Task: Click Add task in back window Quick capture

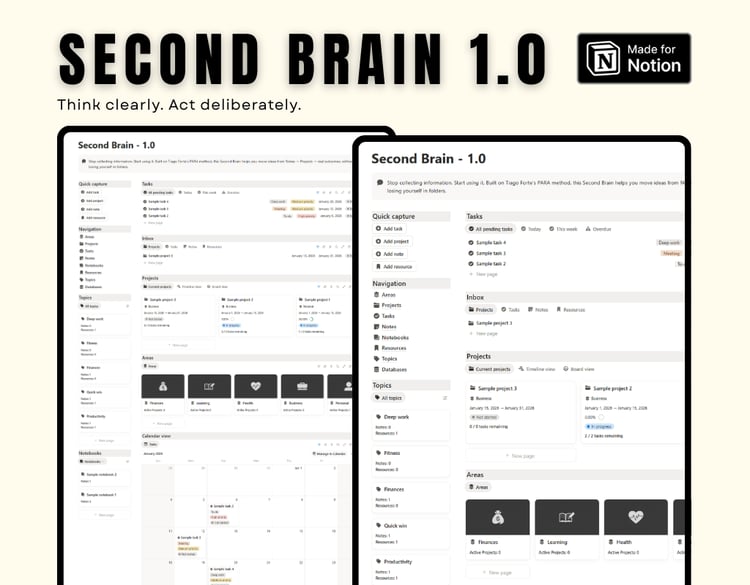Action: point(90,192)
